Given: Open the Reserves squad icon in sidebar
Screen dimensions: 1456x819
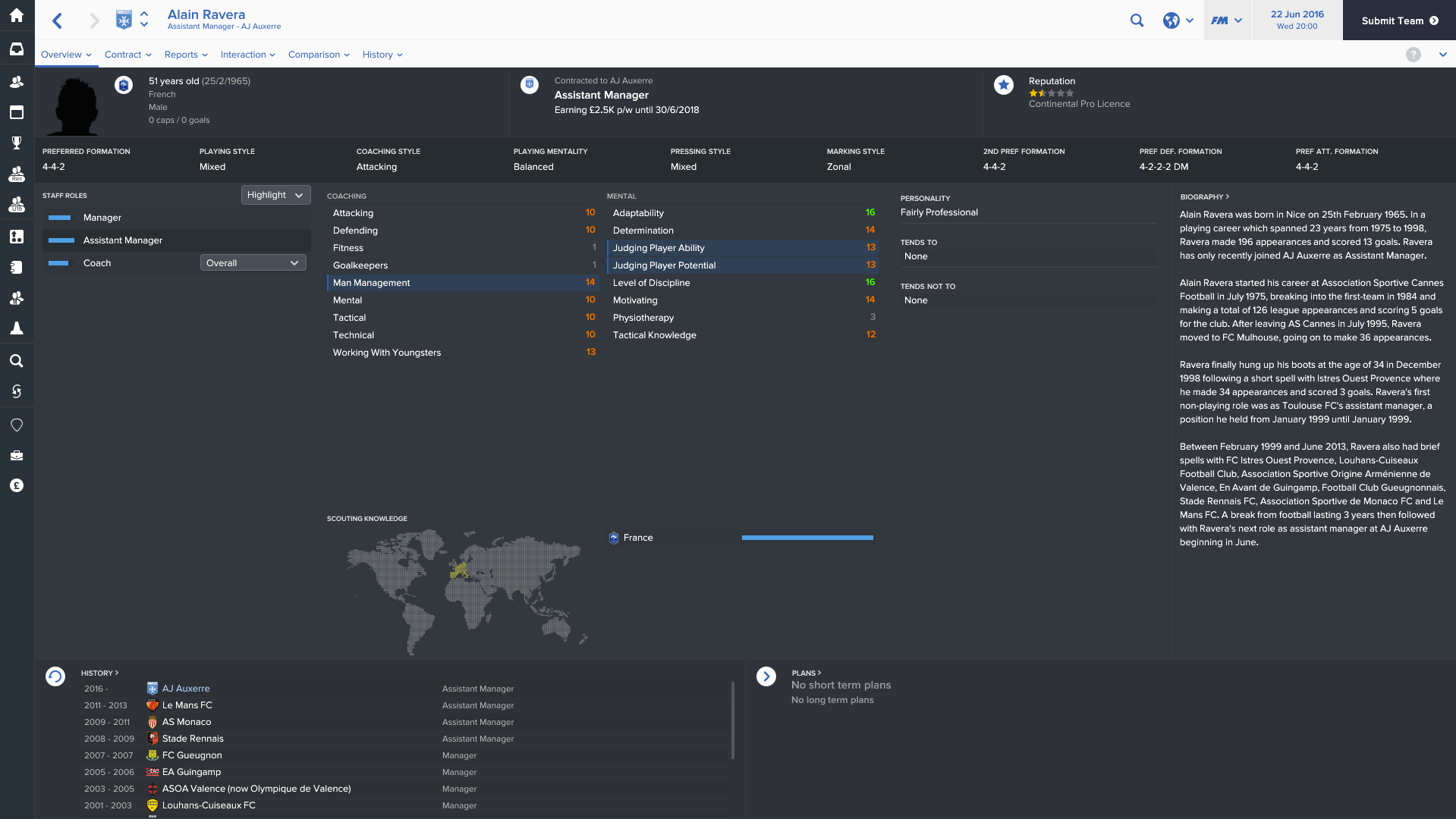Looking at the screenshot, I should (x=17, y=174).
